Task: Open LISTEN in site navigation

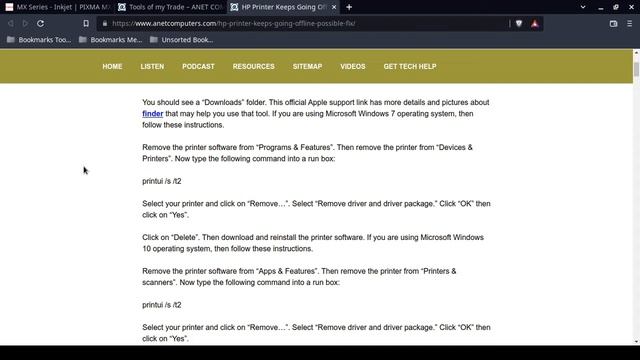Action: click(152, 67)
